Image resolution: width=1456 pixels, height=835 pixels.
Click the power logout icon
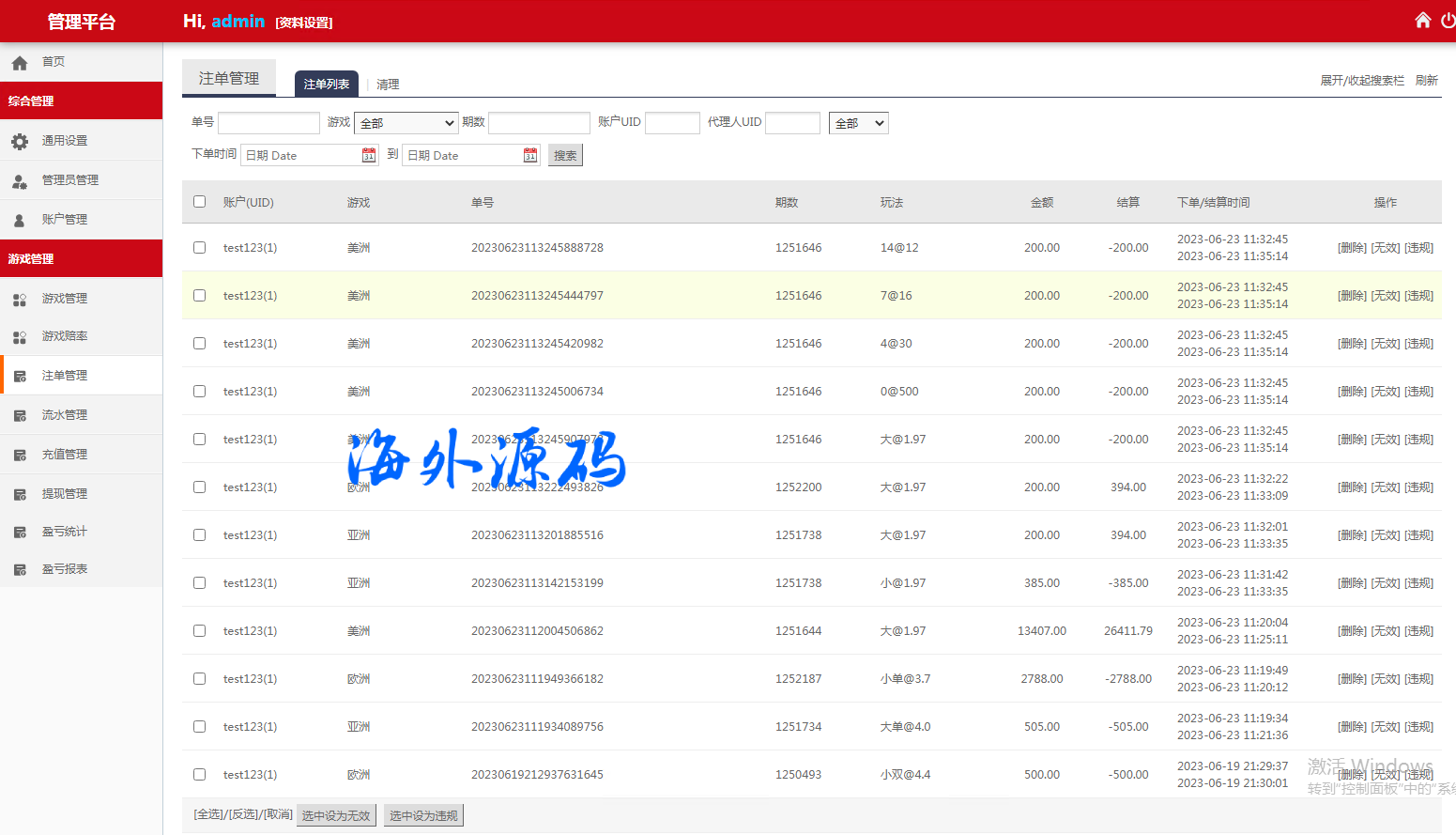(x=1448, y=21)
